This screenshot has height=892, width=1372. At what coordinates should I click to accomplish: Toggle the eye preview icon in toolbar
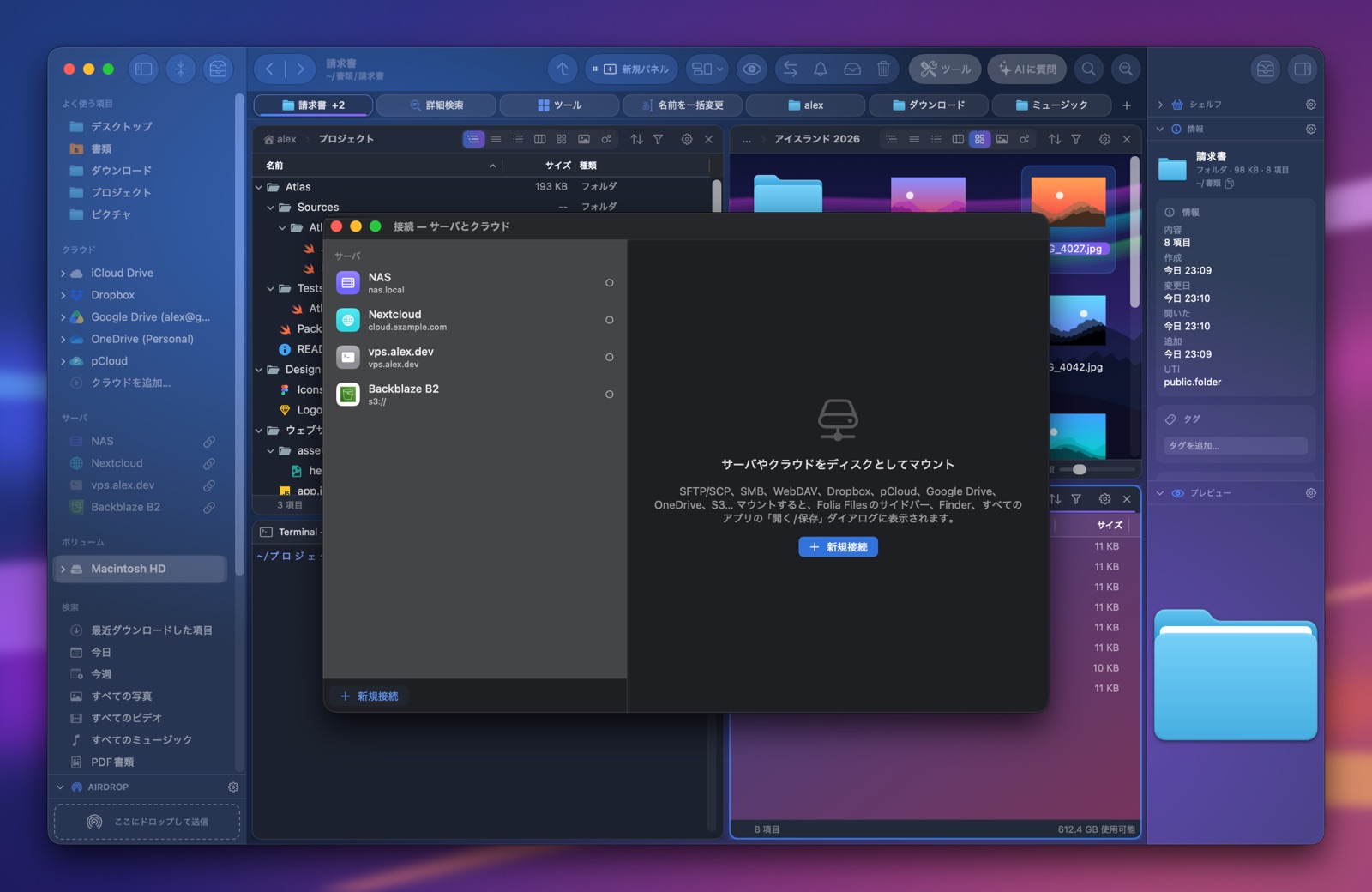coord(752,69)
